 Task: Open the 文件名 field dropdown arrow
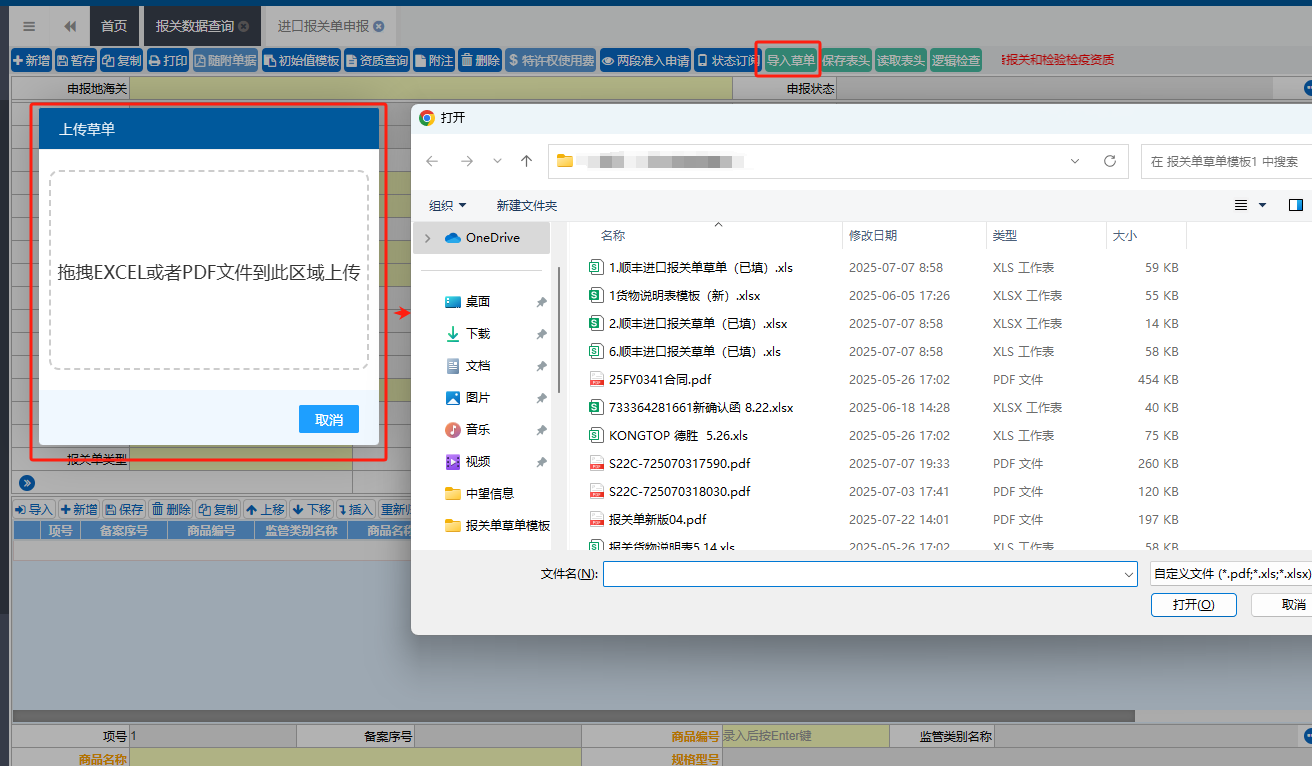point(1128,574)
